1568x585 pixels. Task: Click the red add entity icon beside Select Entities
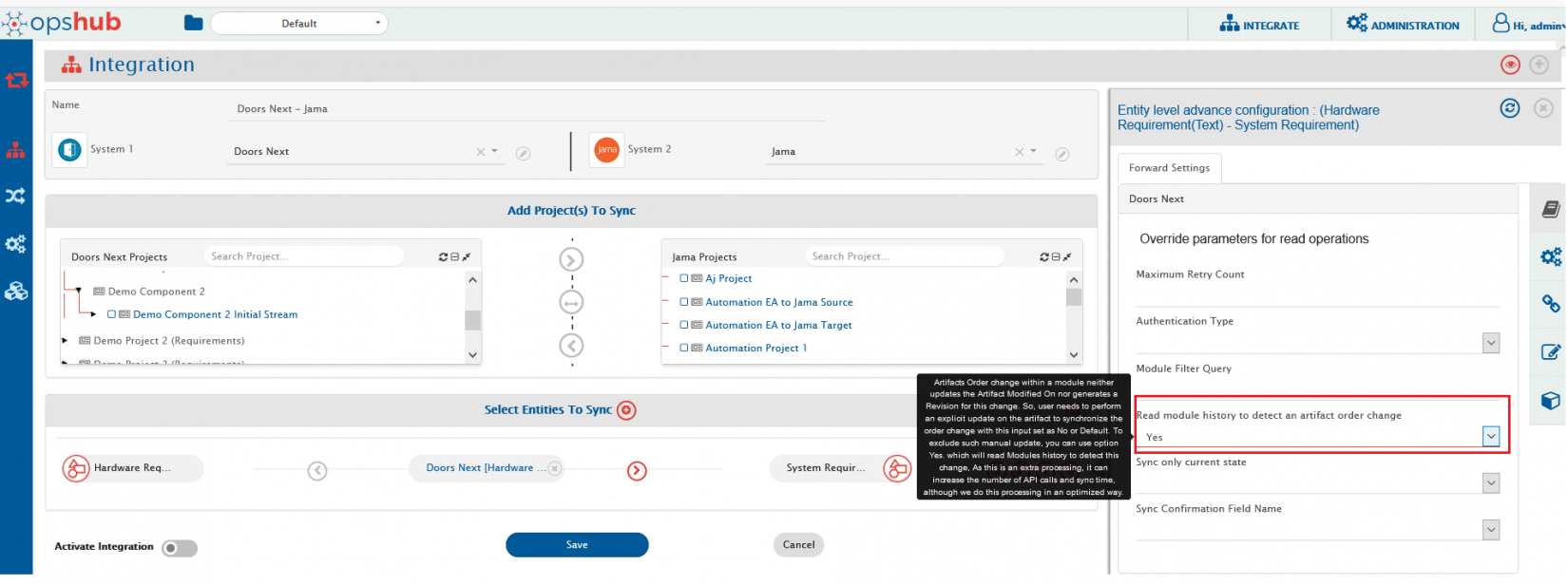point(626,410)
